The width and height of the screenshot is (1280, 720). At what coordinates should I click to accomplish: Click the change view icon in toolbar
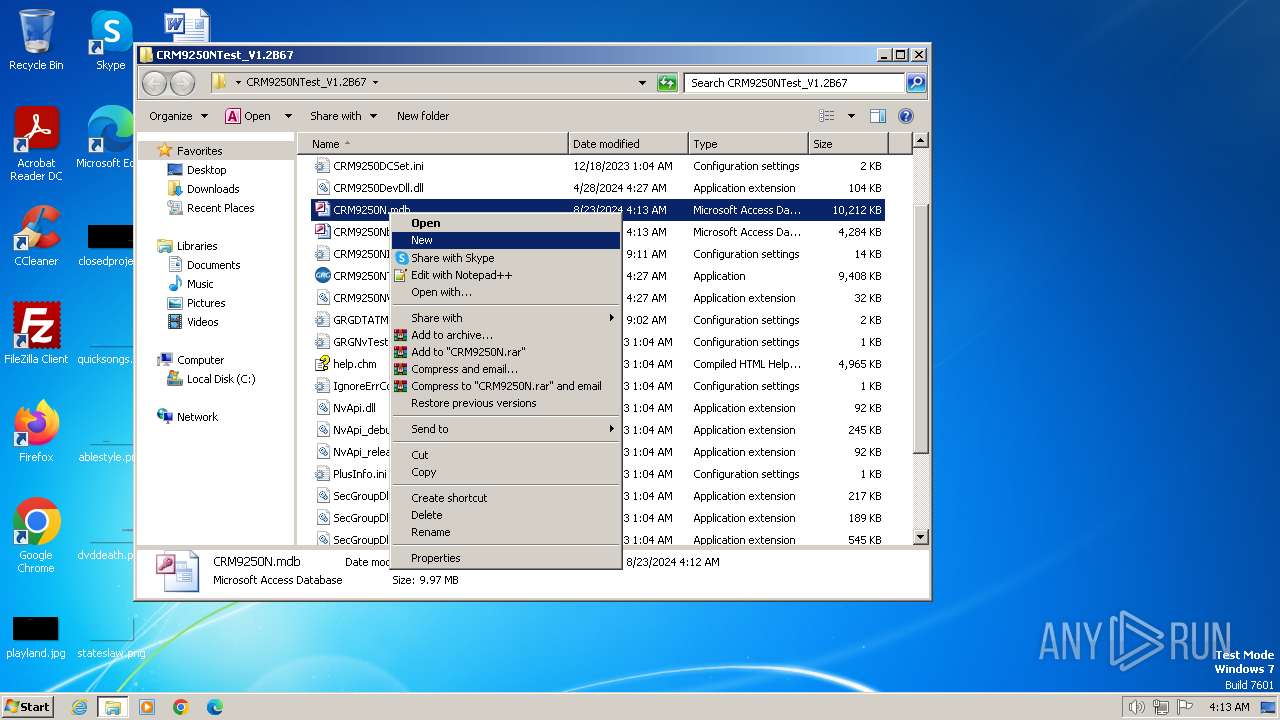[x=827, y=116]
